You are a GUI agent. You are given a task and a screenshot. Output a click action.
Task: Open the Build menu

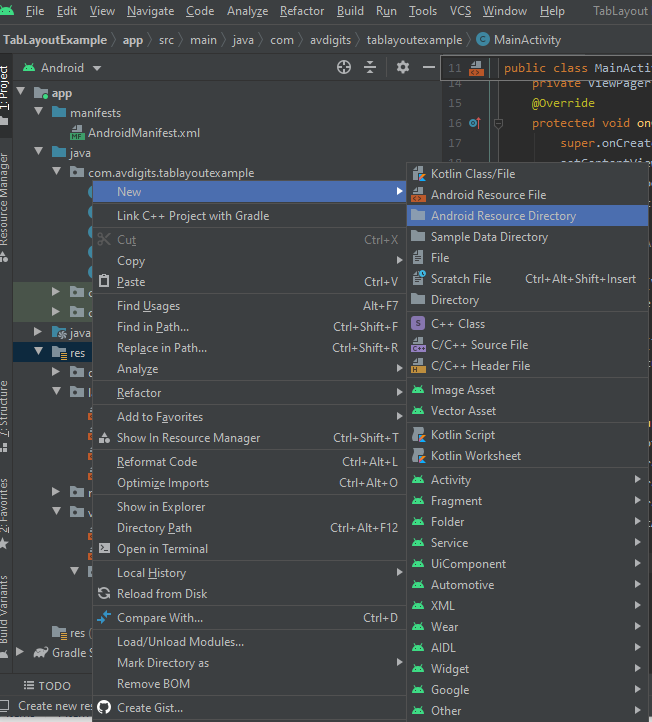[350, 11]
